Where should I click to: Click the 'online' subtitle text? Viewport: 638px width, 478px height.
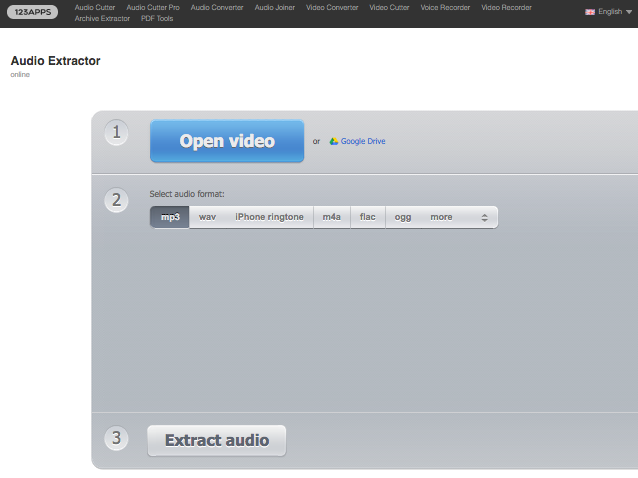click(20, 74)
